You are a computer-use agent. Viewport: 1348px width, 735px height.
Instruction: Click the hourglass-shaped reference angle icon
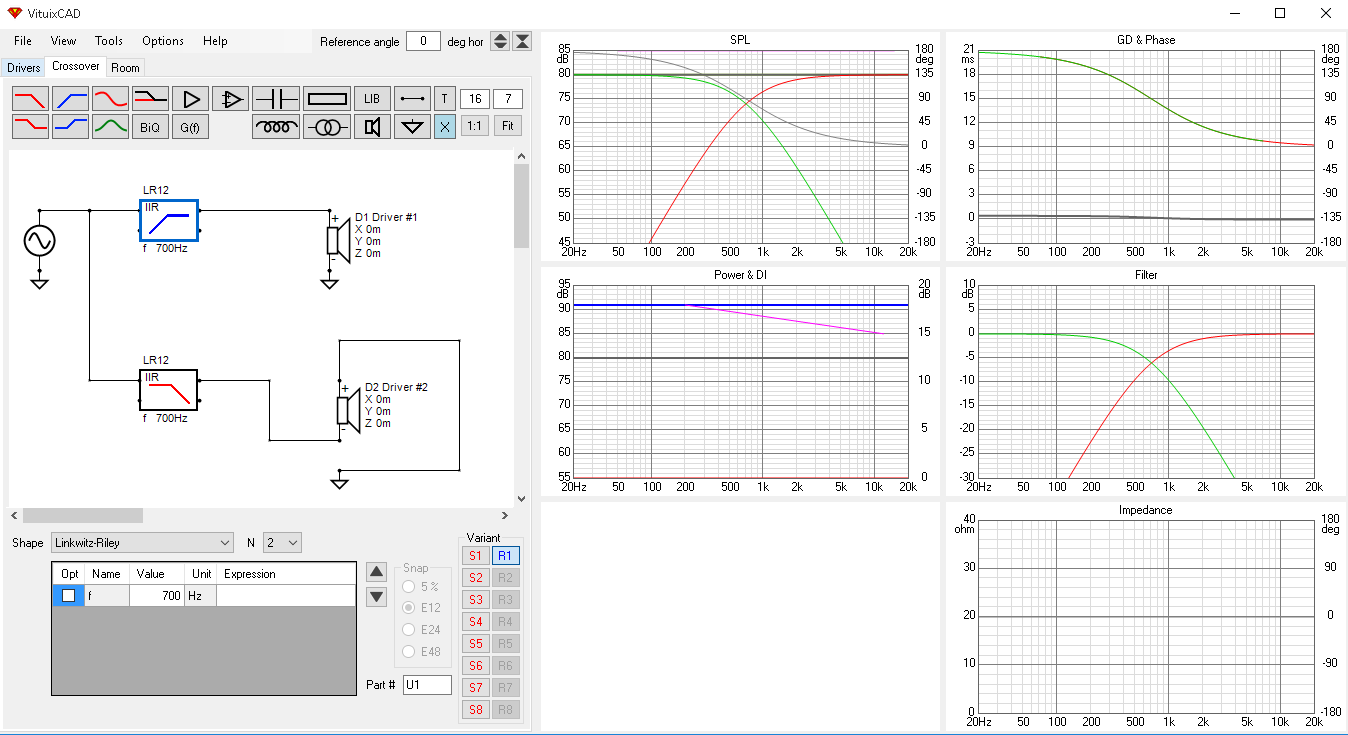[x=522, y=41]
